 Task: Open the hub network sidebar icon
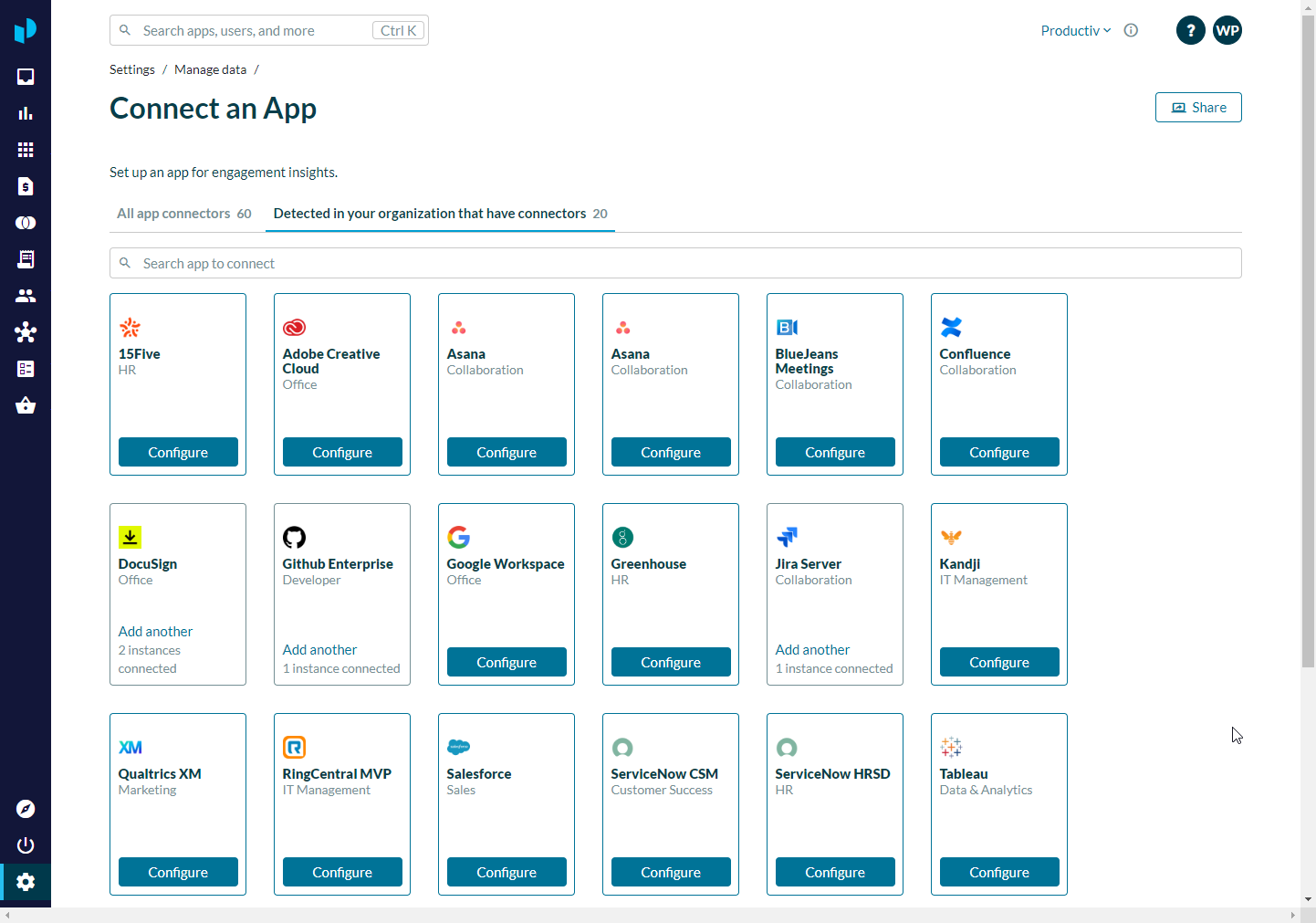[26, 332]
